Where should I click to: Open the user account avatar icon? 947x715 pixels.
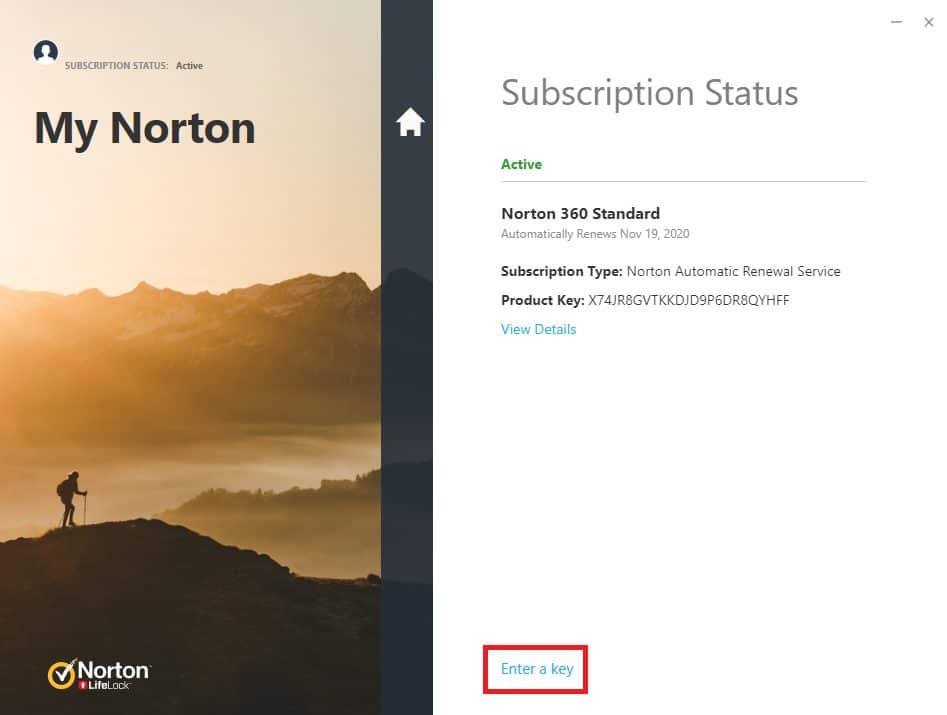pos(46,52)
